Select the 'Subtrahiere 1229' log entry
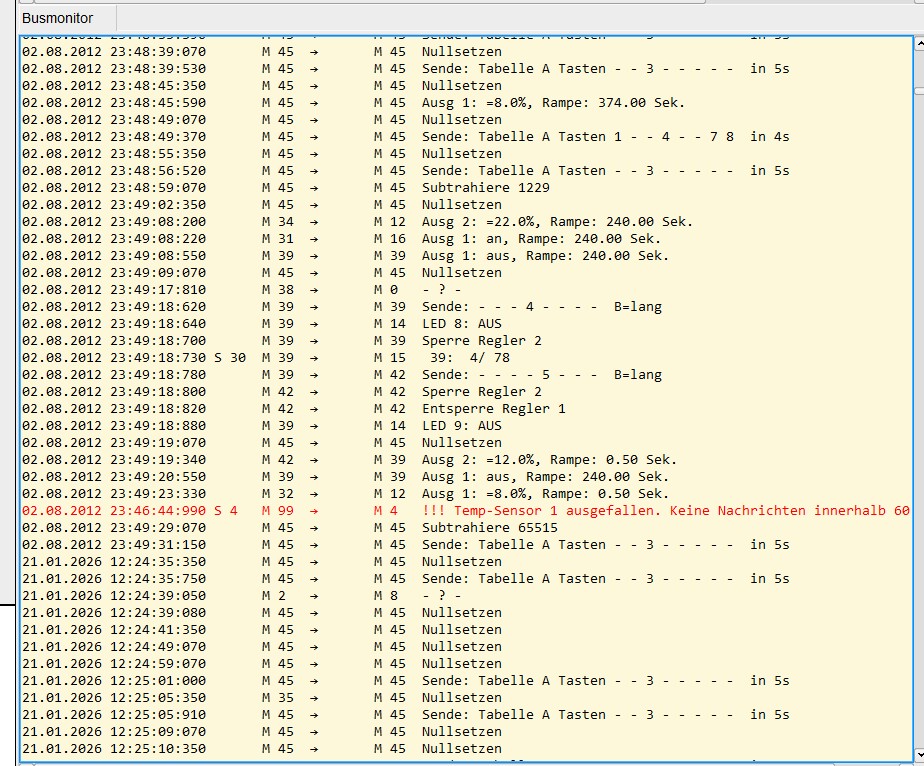The image size is (924, 766). pos(485,188)
